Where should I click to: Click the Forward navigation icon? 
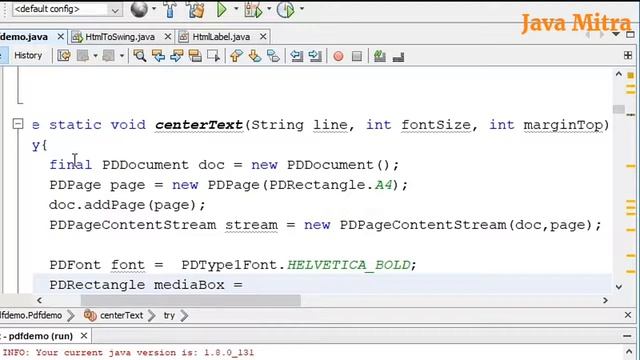109,56
